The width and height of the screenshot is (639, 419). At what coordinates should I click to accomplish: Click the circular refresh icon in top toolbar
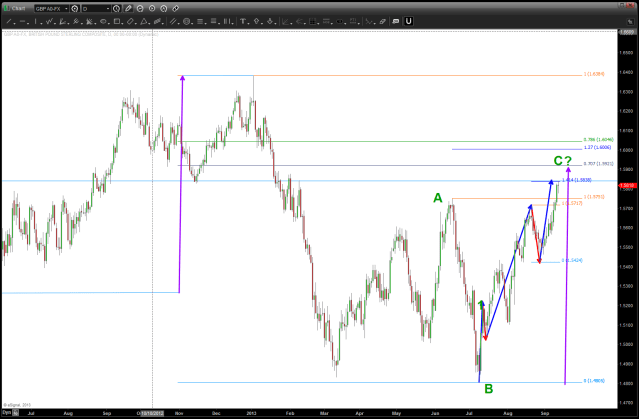pyautogui.click(x=164, y=8)
